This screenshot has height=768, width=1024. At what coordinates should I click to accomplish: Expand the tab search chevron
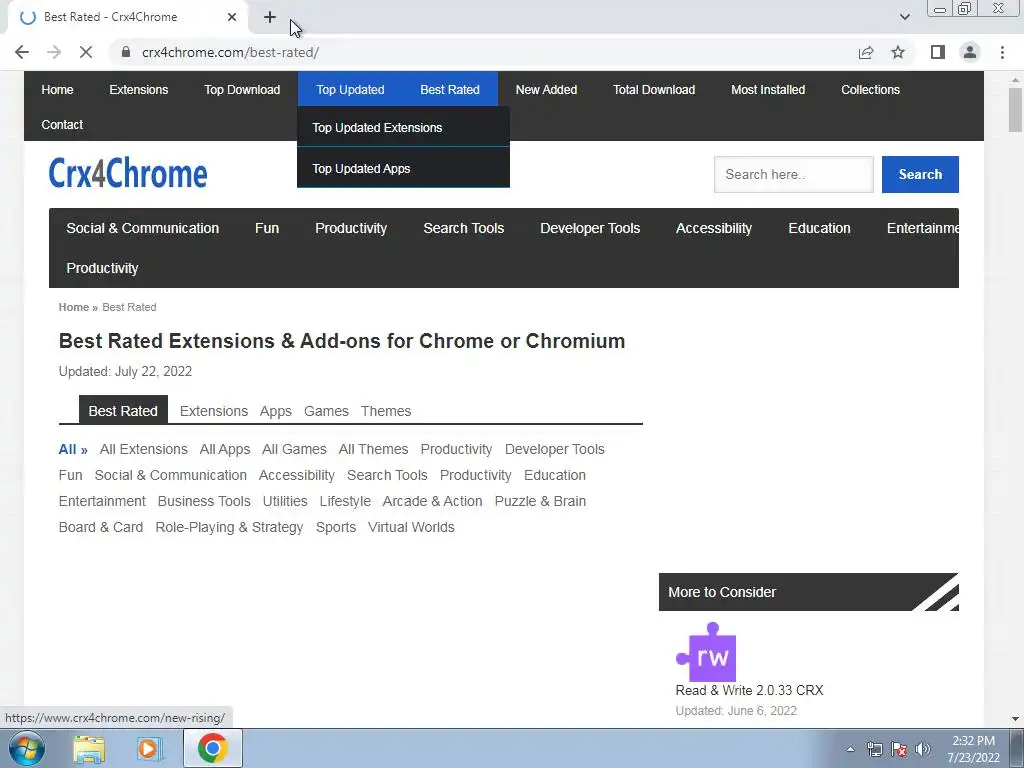click(x=904, y=17)
